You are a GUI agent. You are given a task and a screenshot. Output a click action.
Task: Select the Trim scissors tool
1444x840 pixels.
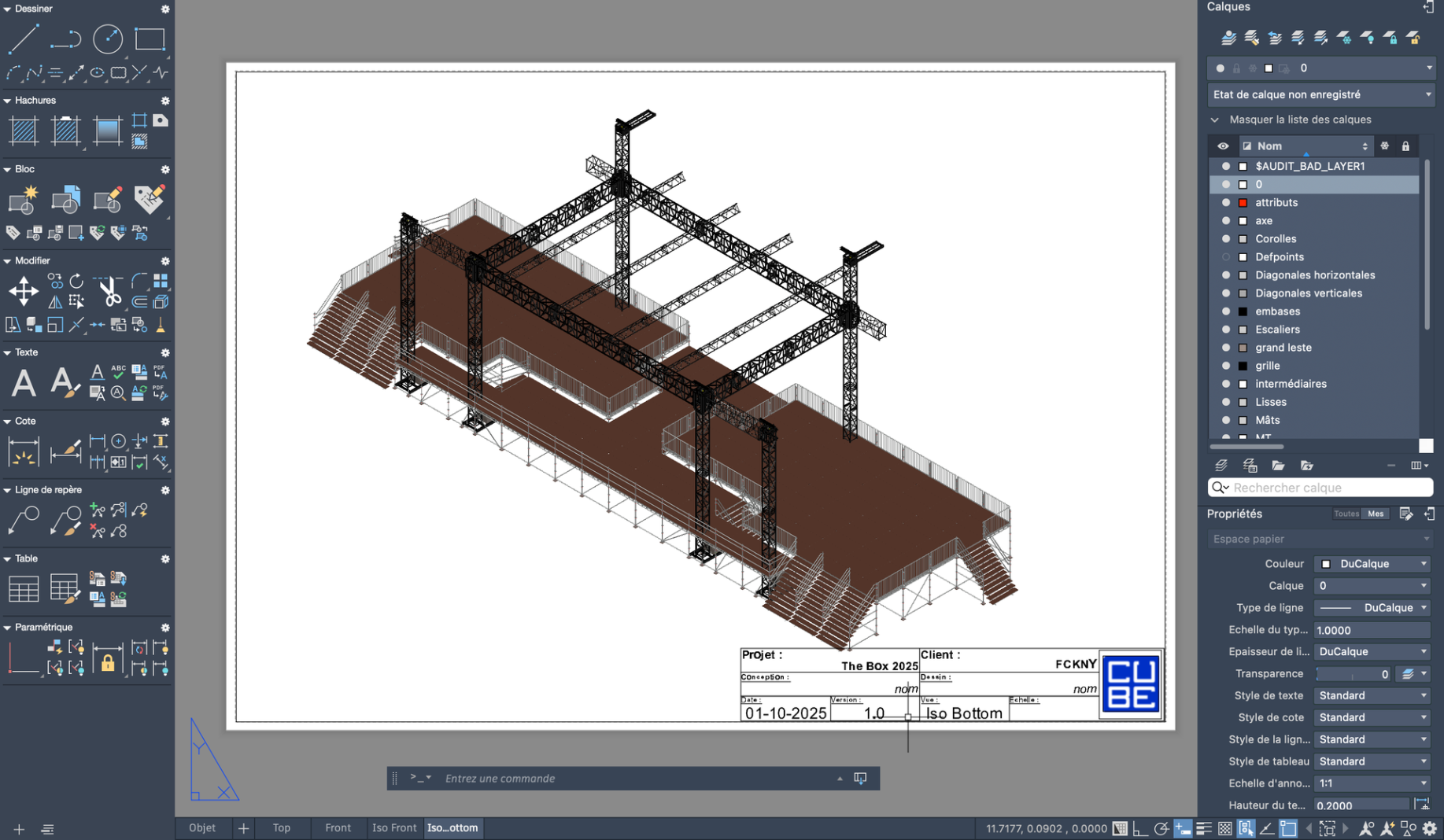pos(109,292)
